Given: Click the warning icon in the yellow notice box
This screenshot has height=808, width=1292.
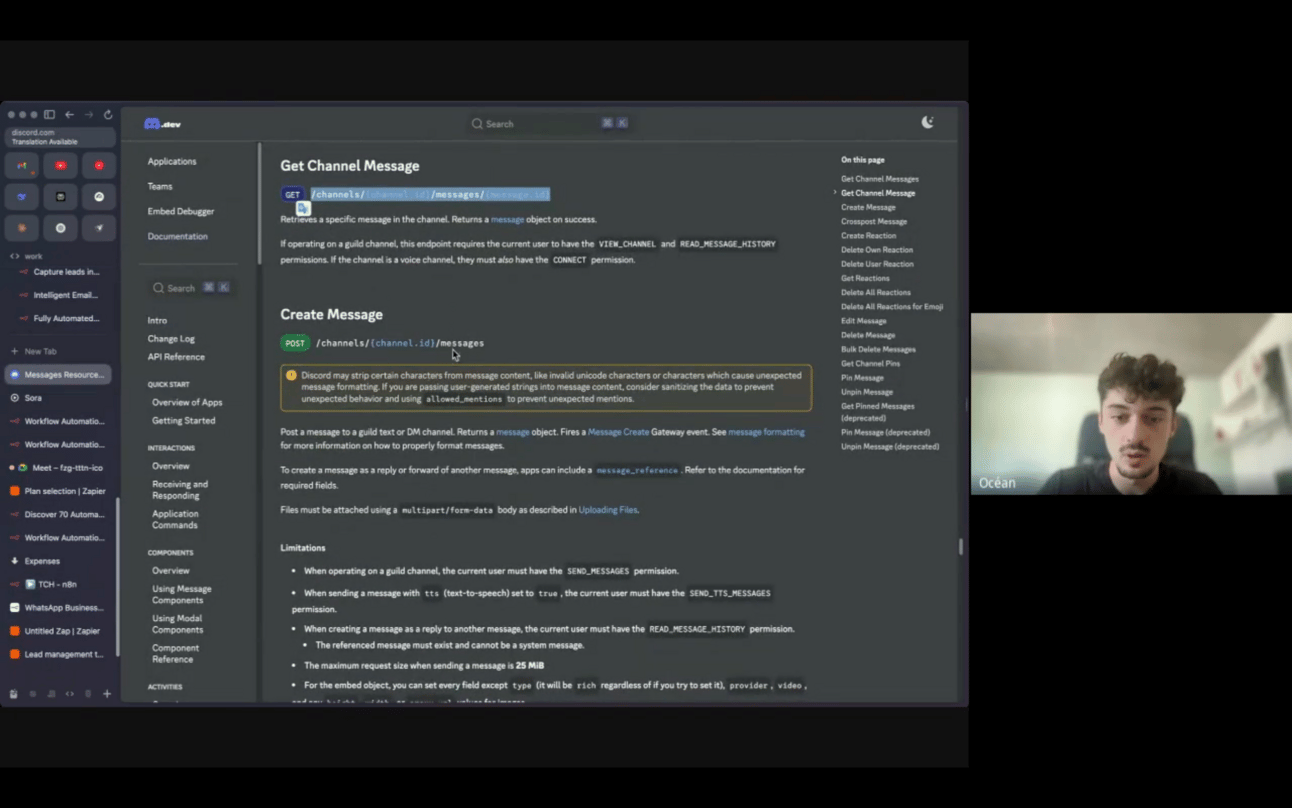Looking at the screenshot, I should (x=291, y=376).
